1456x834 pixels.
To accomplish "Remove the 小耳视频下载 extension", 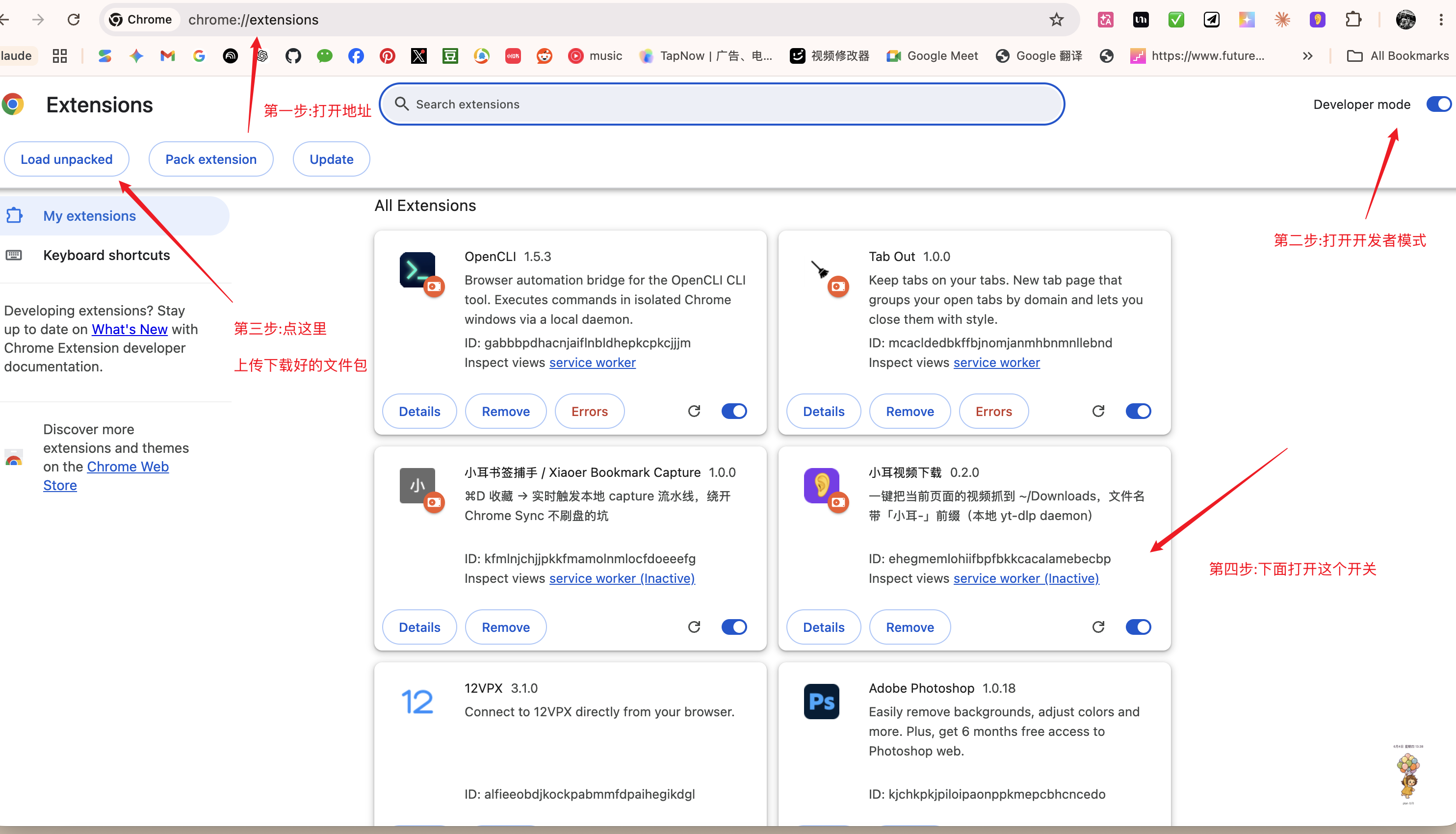I will pos(910,627).
